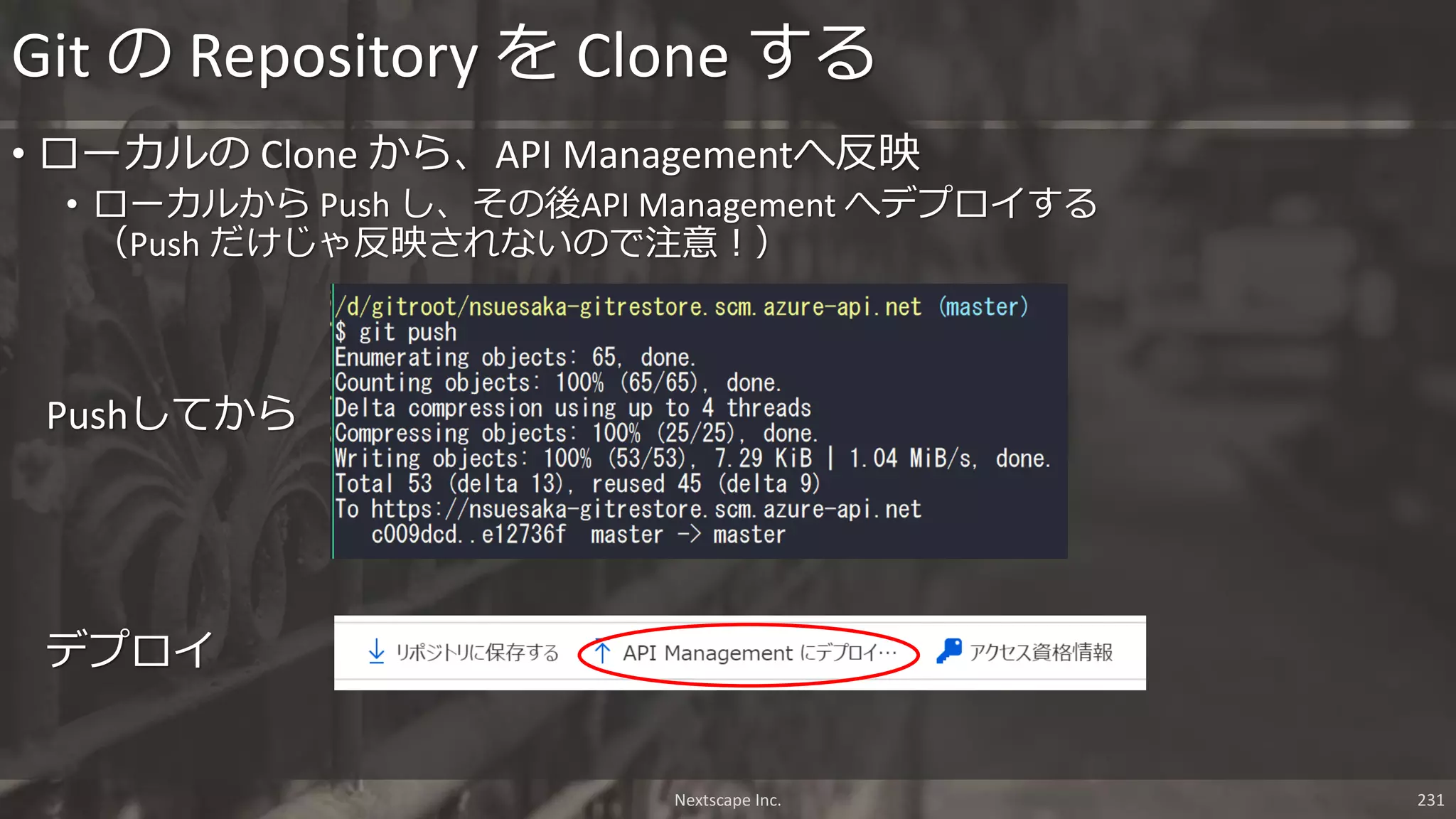Click bullet 'ローカルの Clone から、API Managementへ反映'
The height and width of the screenshot is (819, 1456).
point(480,154)
